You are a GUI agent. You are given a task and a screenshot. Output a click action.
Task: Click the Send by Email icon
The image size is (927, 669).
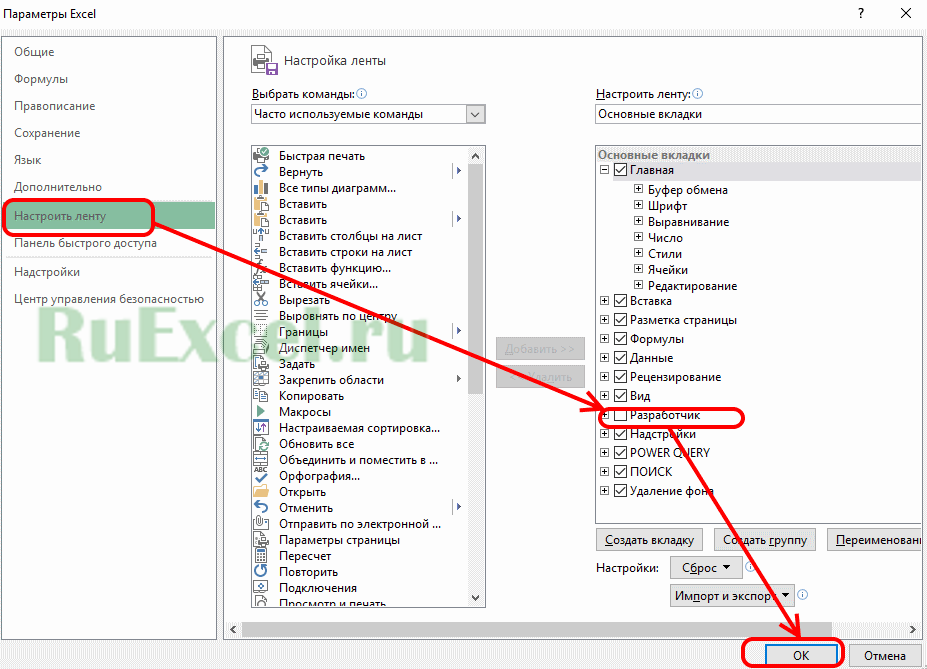pyautogui.click(x=261, y=523)
